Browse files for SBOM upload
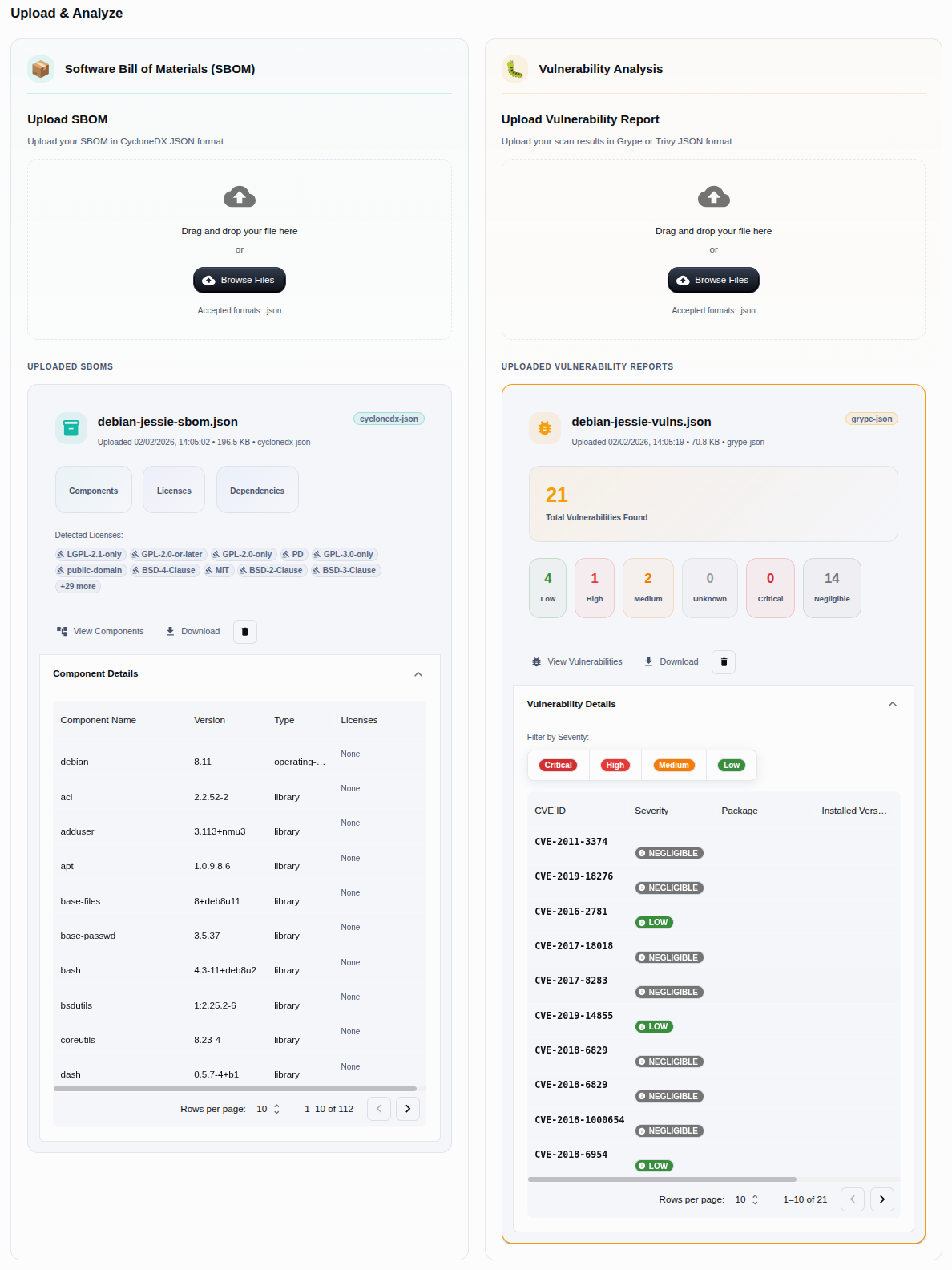 click(240, 280)
